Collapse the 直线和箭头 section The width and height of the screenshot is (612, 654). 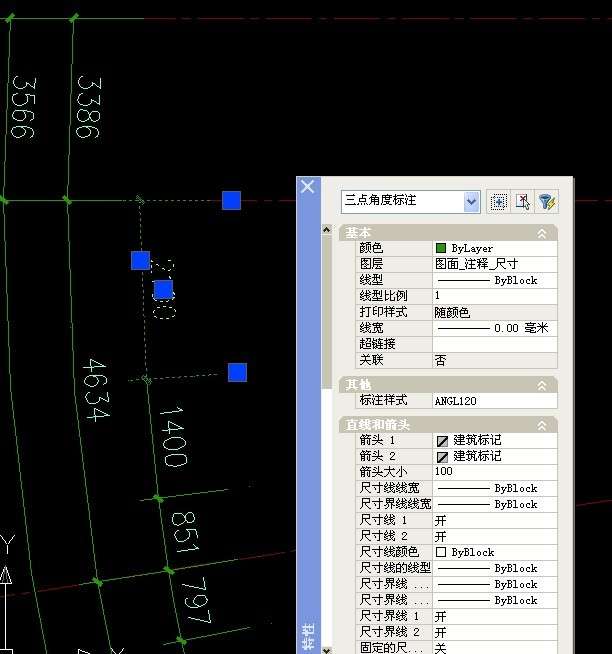541,425
